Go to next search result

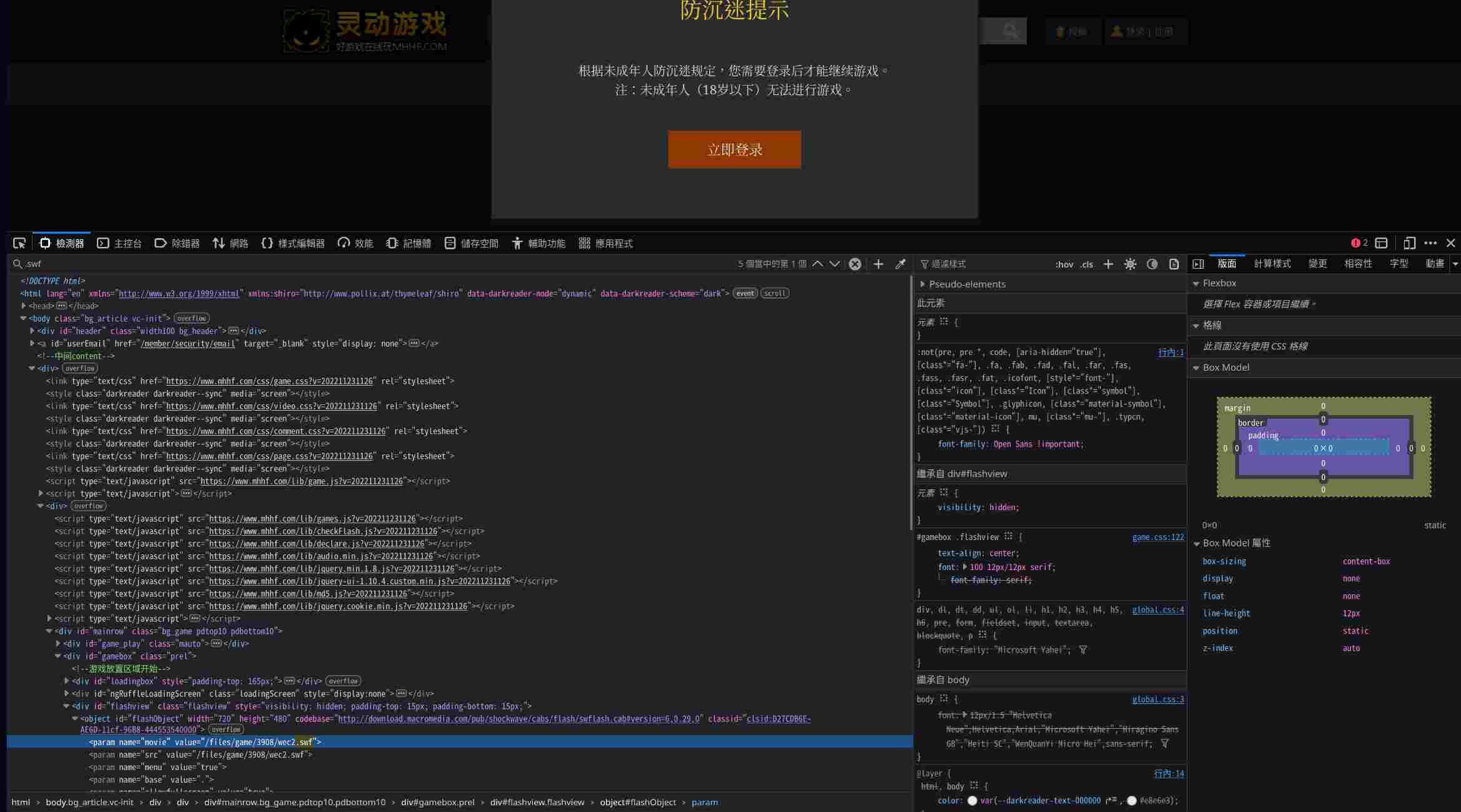coord(834,264)
